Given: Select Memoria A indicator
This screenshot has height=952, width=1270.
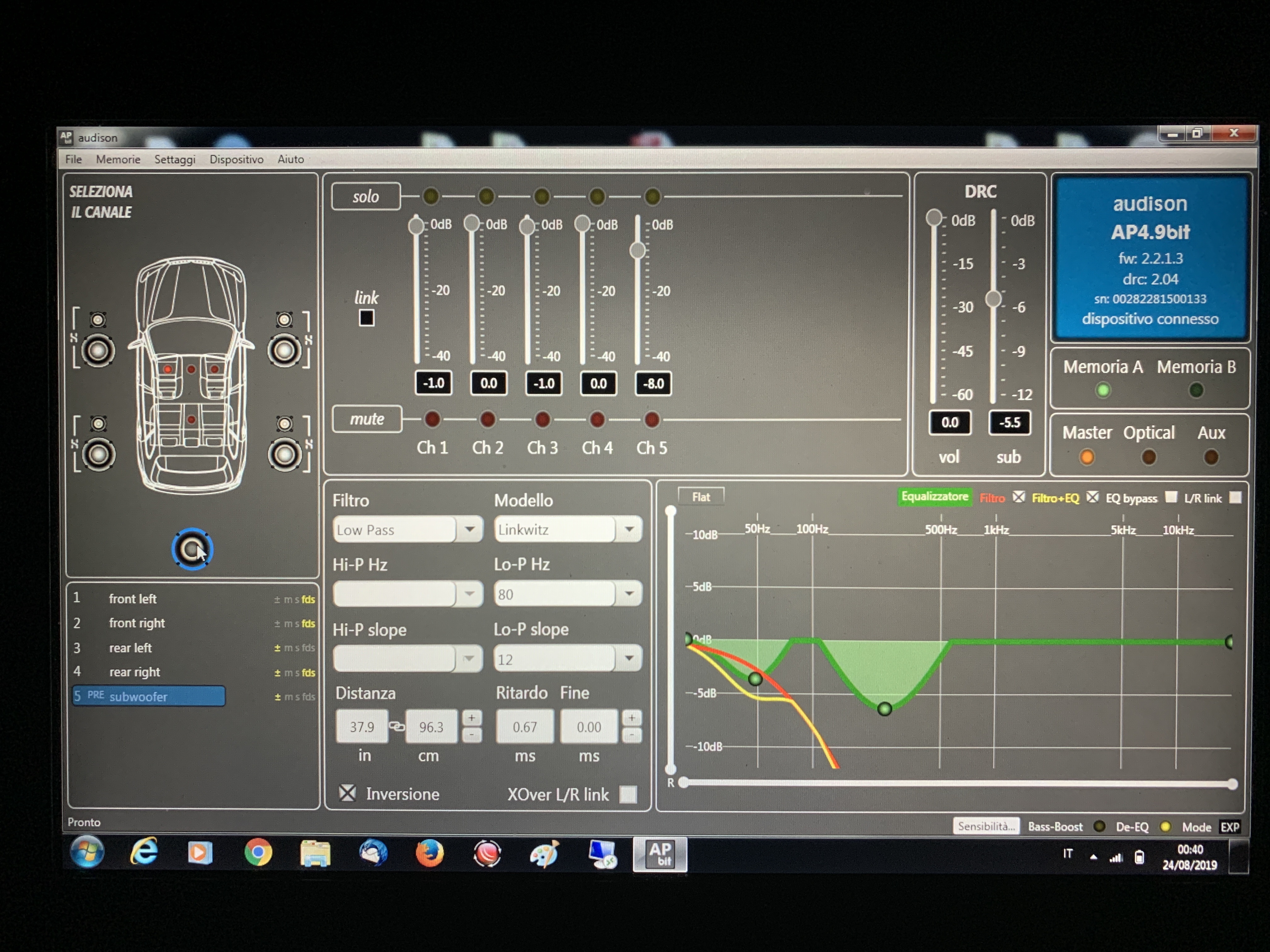Looking at the screenshot, I should 1102,390.
